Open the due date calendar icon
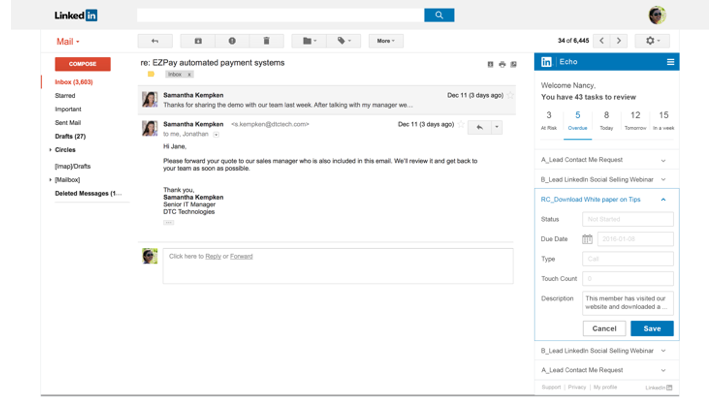This screenshot has height=405, width=720. (x=587, y=239)
